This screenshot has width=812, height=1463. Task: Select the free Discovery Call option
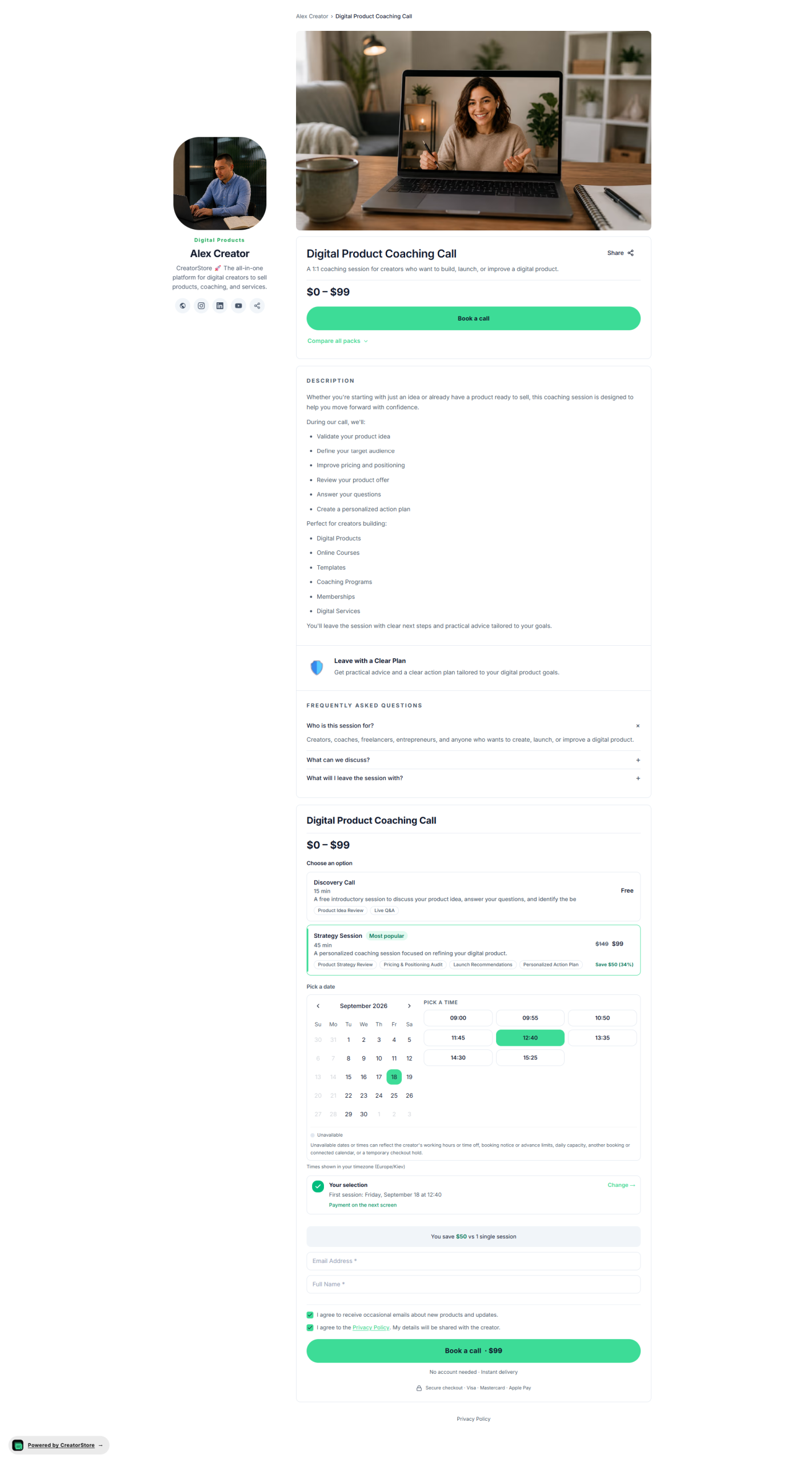click(473, 896)
